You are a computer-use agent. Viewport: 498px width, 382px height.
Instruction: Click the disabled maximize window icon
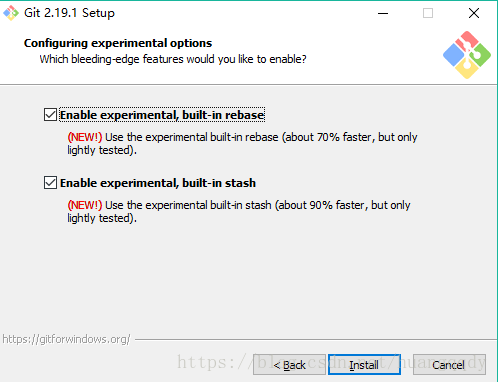pyautogui.click(x=428, y=13)
